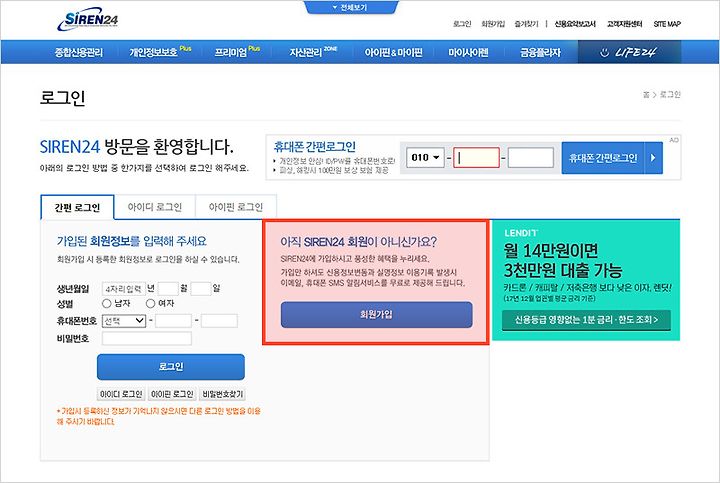720x483 pixels.
Task: Open the 종합신용관리 menu
Action: tap(79, 52)
